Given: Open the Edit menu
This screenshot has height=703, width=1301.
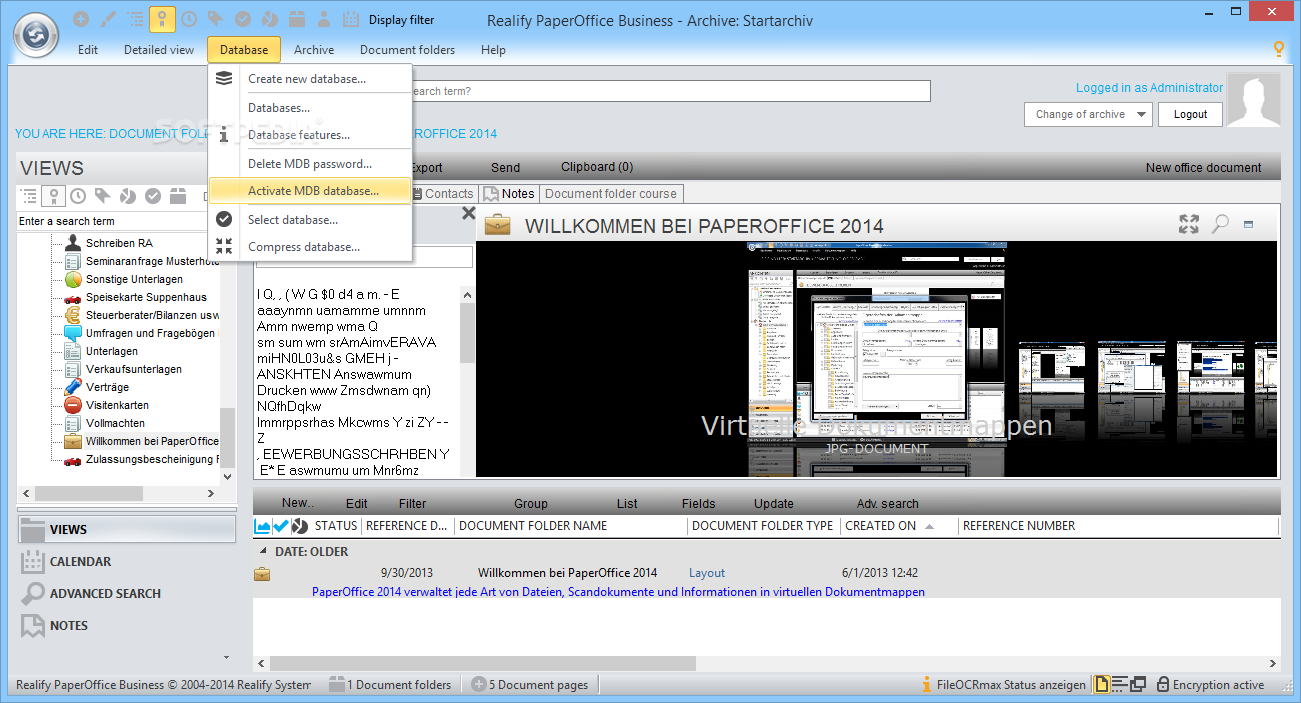Looking at the screenshot, I should pos(88,49).
